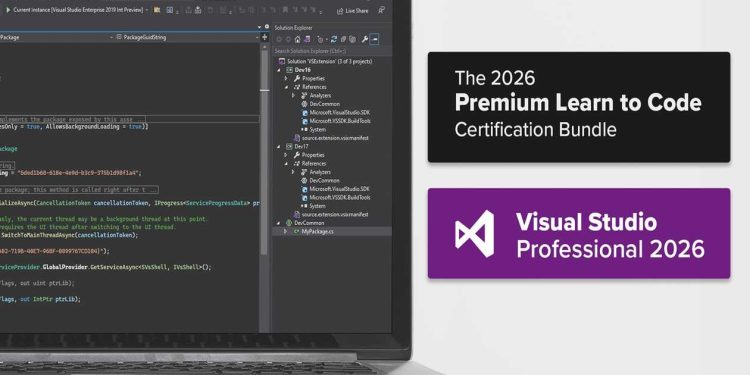
Task: Click the split editor plus icon
Action: click(265, 37)
